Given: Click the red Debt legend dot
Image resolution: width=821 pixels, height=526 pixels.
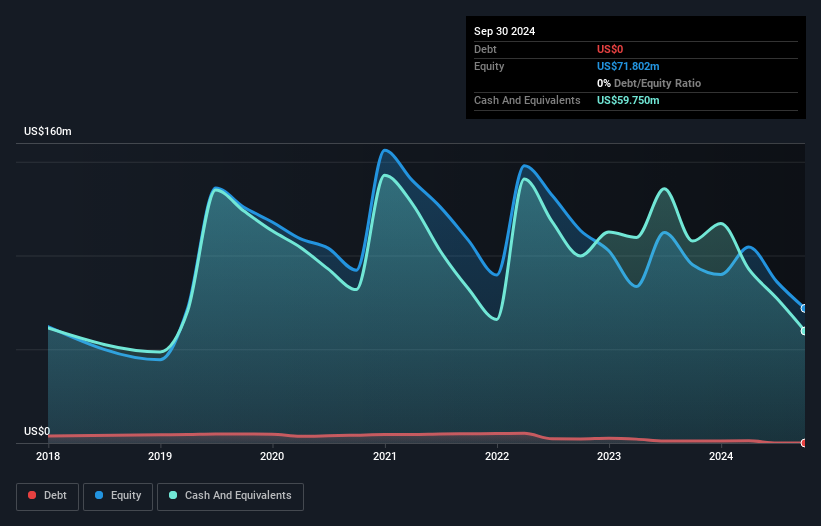Looking at the screenshot, I should 32,495.
